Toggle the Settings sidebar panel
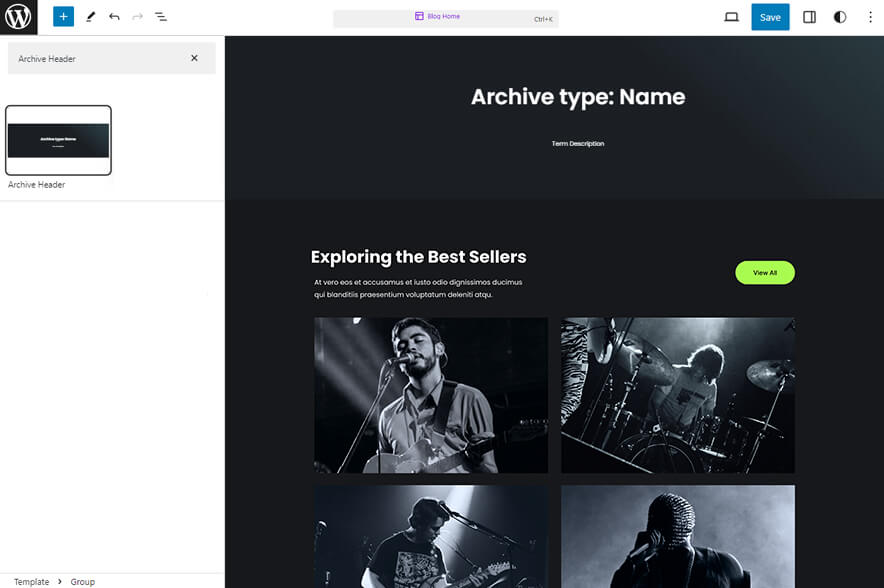 coord(808,16)
